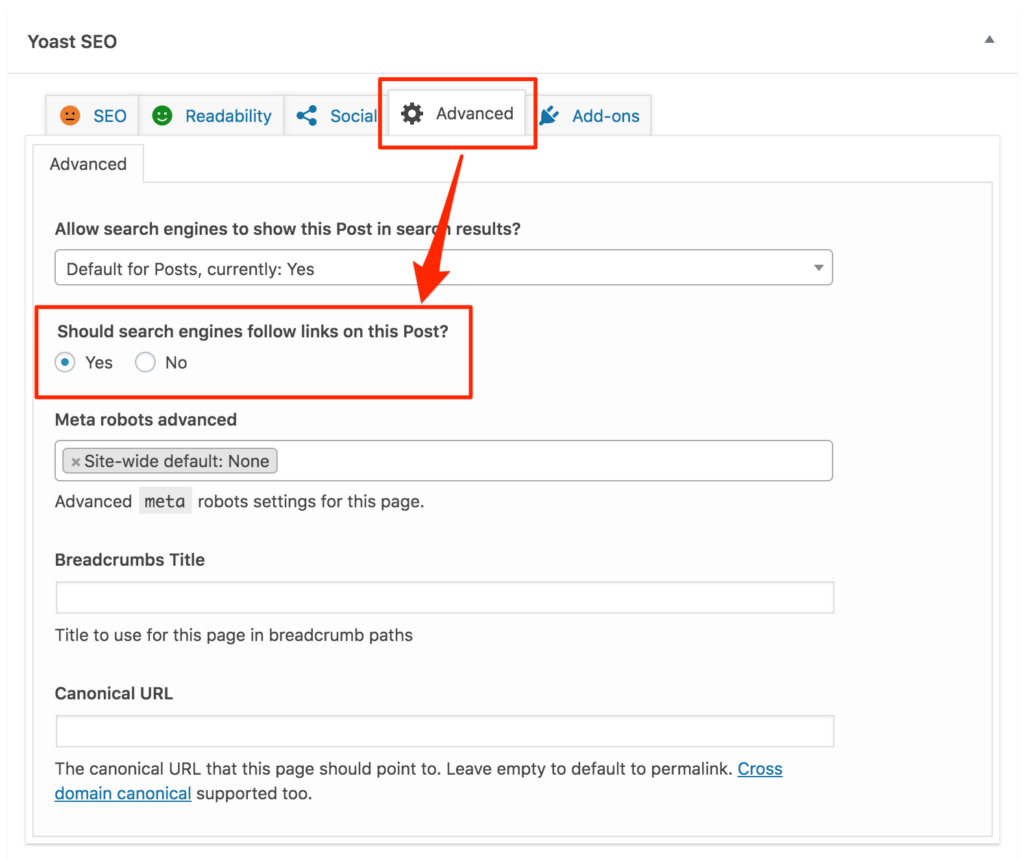Click the 'Should search engines follow links' question
The height and width of the screenshot is (859, 1024).
coord(253,331)
